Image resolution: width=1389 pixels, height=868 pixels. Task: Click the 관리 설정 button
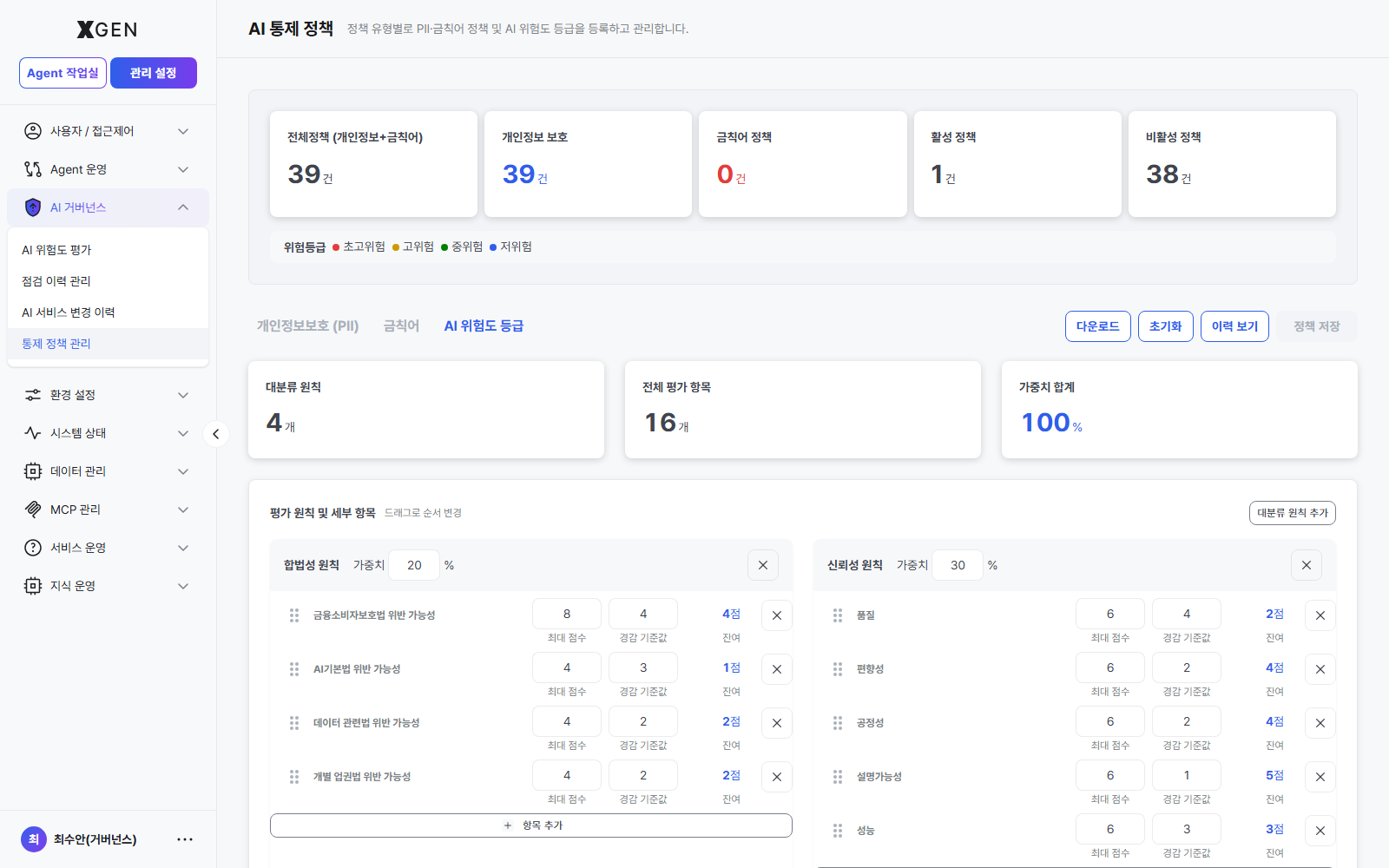(x=154, y=73)
